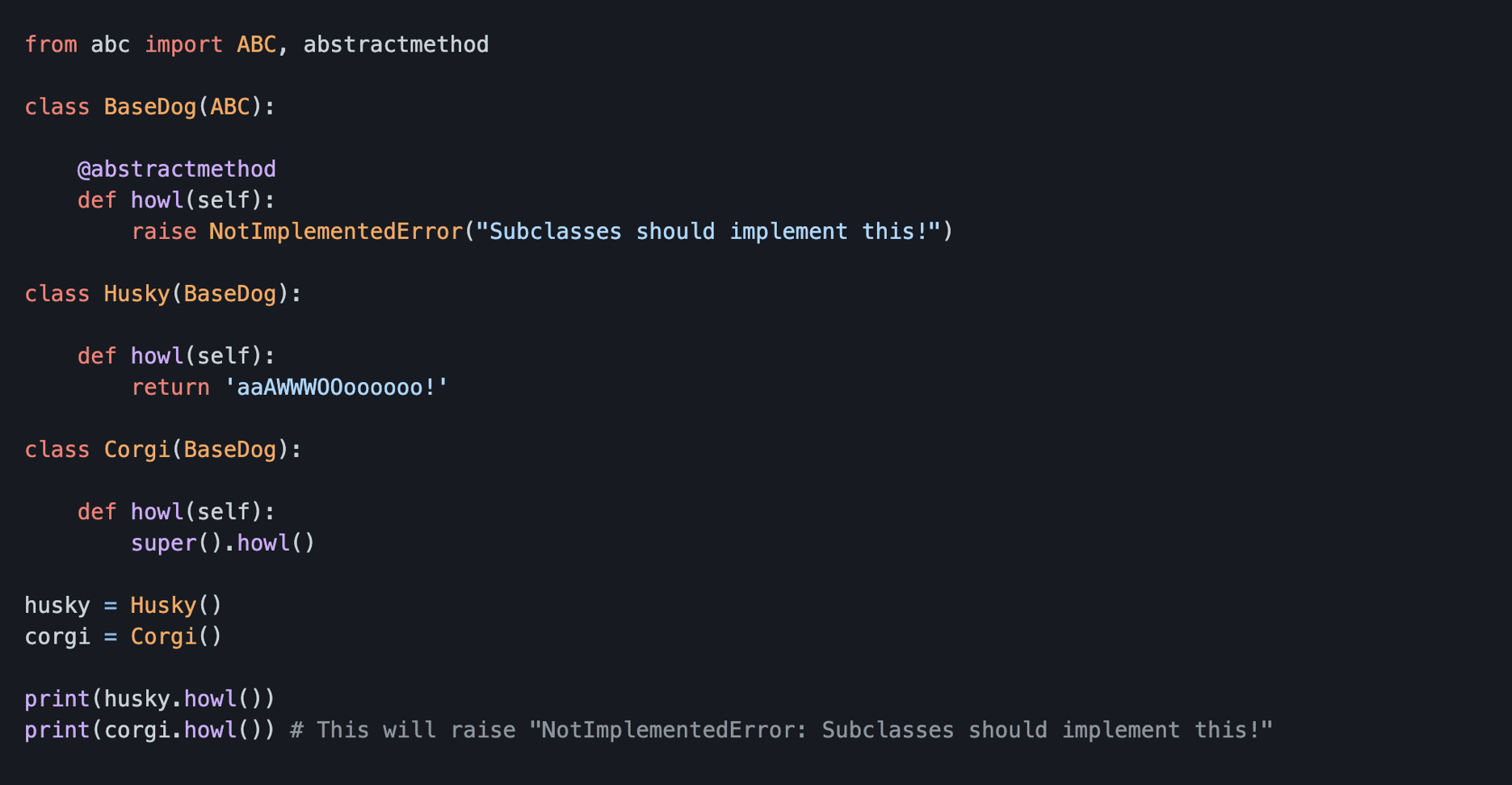This screenshot has height=785, width=1512.
Task: Click "BaseDog" in the "class BaseDog(ABC)" definition
Action: [x=150, y=107]
